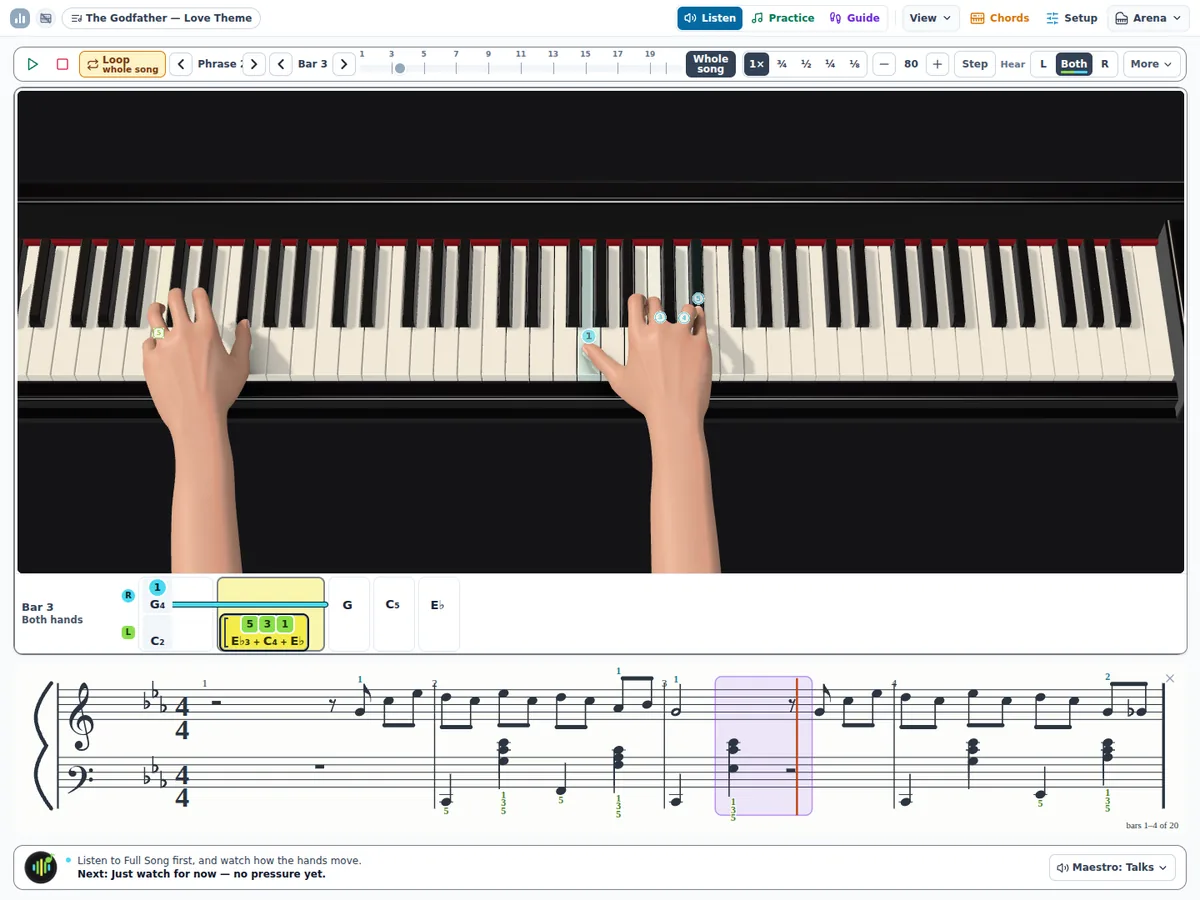The height and width of the screenshot is (900, 1200).
Task: Set playback speed to ⅛
Action: (x=854, y=64)
